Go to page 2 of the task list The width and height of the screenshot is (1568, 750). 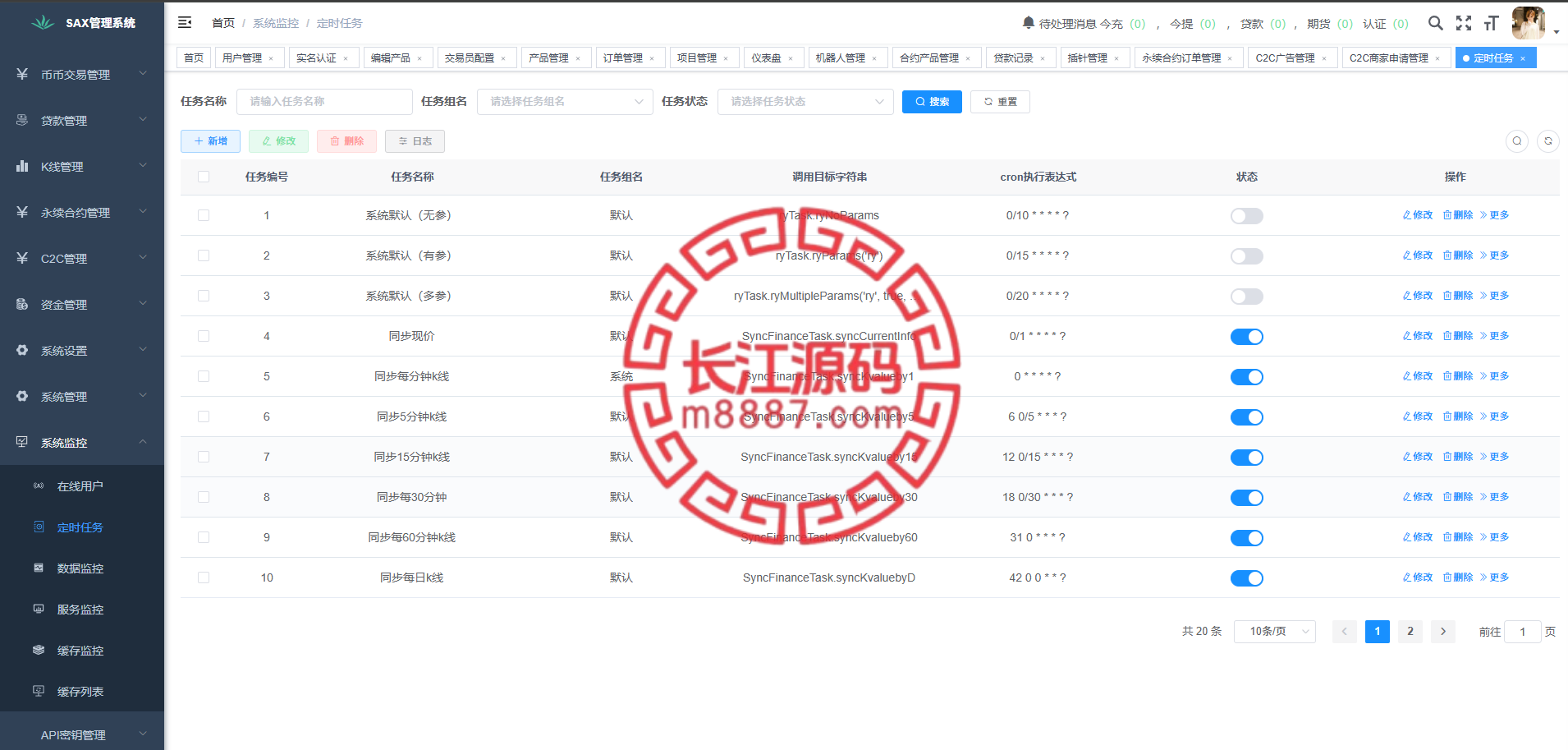(1410, 632)
